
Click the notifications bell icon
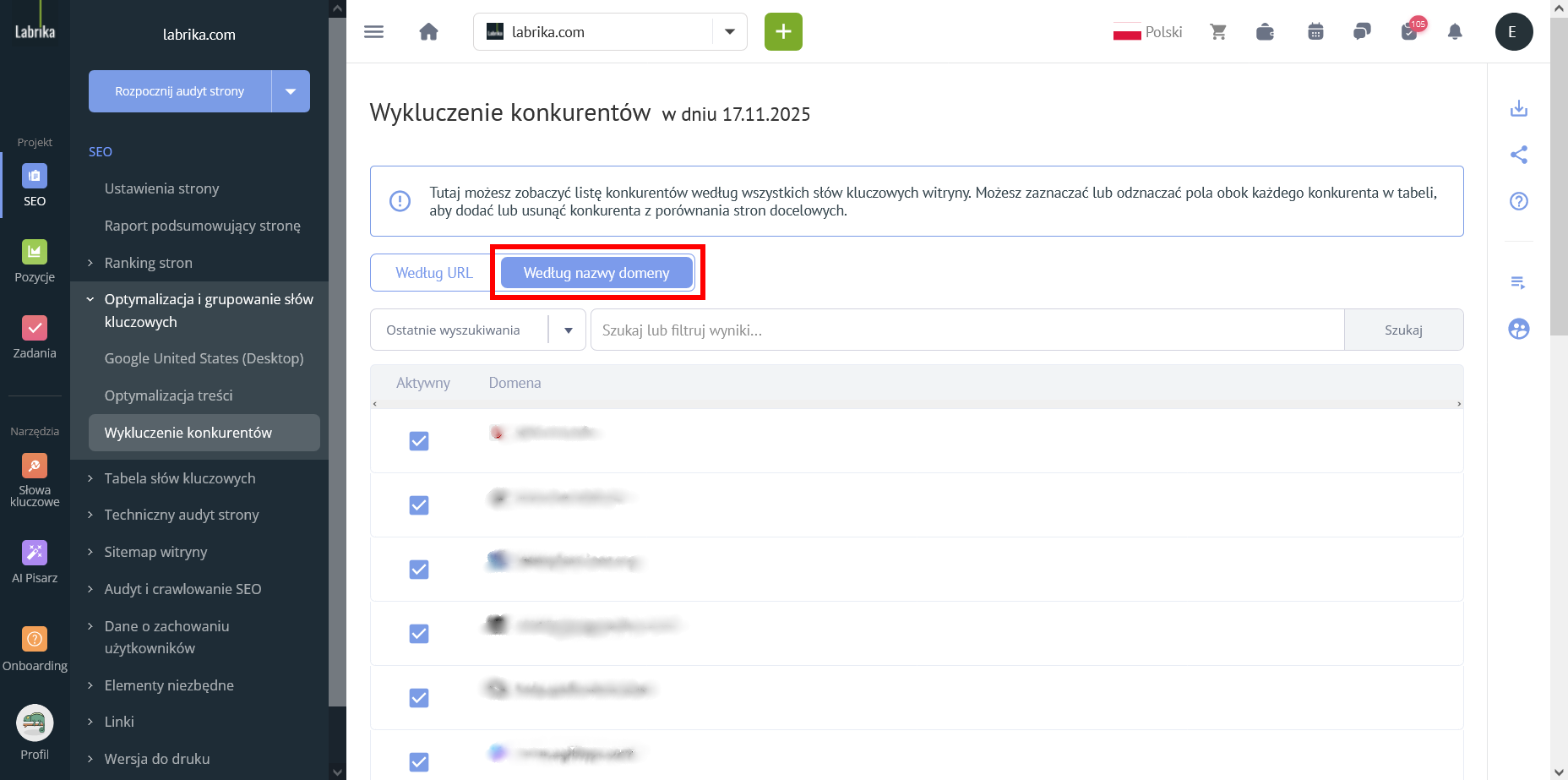[x=1454, y=32]
